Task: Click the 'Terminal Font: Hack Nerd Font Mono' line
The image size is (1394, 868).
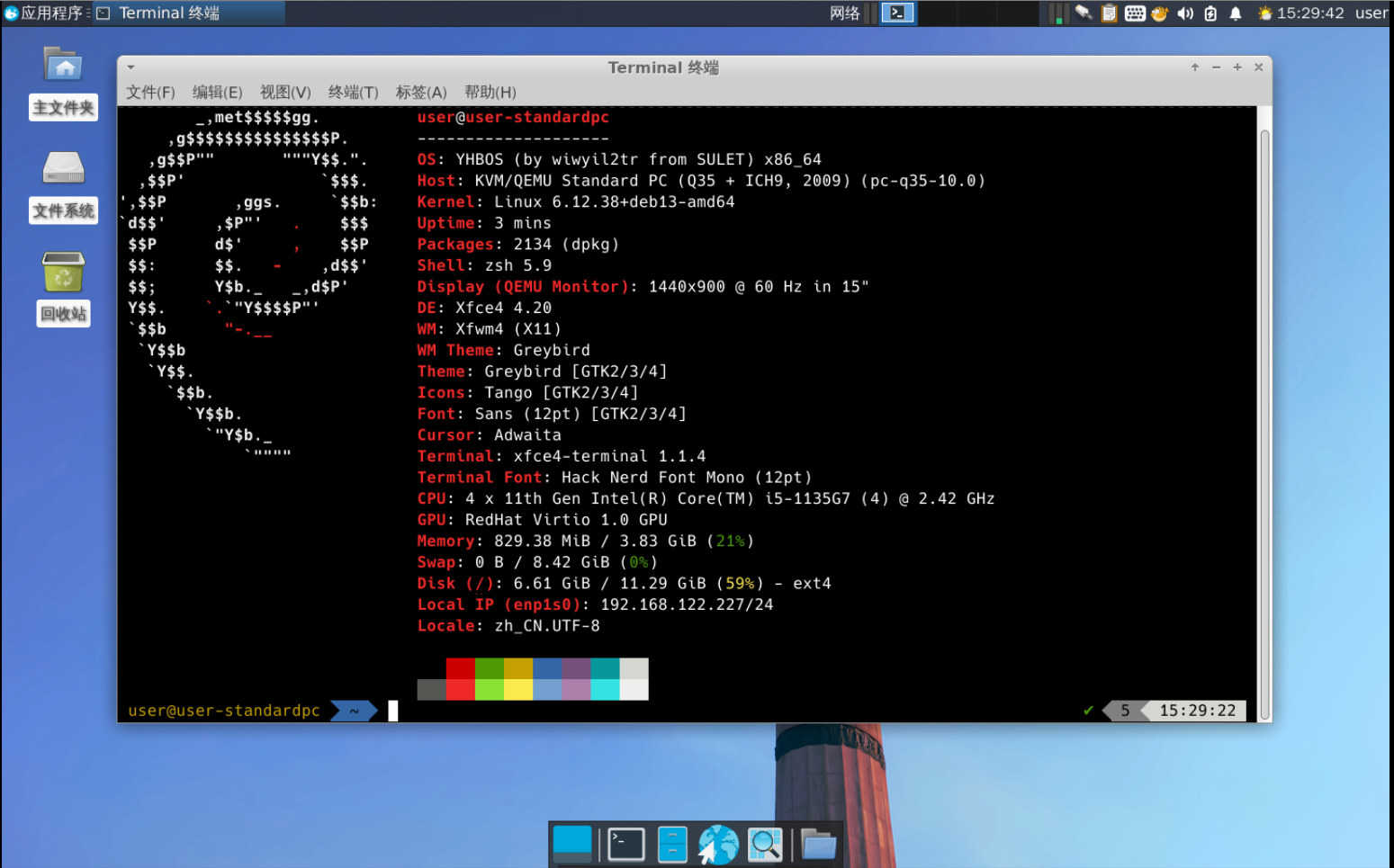Action: point(614,478)
